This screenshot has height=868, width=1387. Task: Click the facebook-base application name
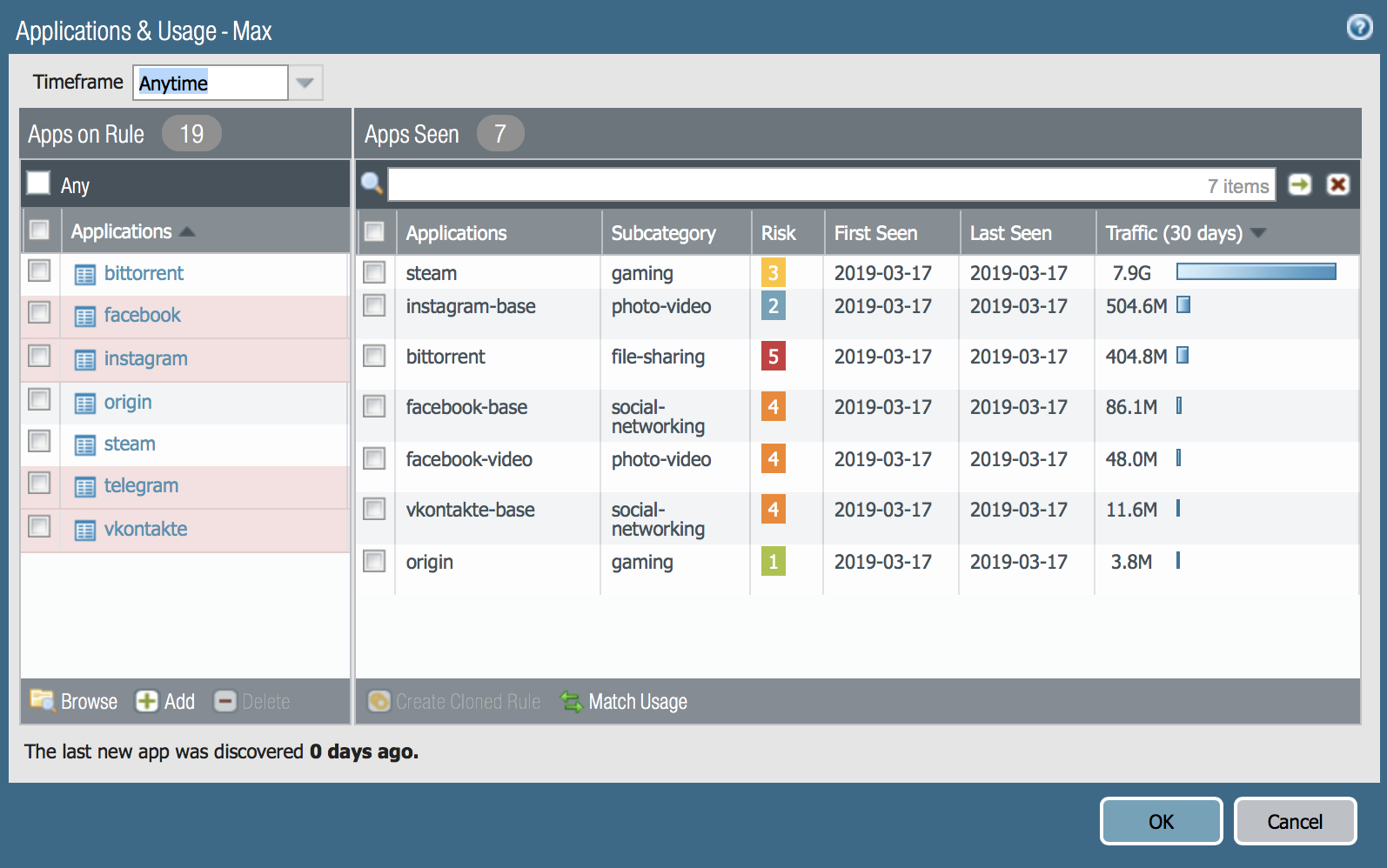[466, 407]
